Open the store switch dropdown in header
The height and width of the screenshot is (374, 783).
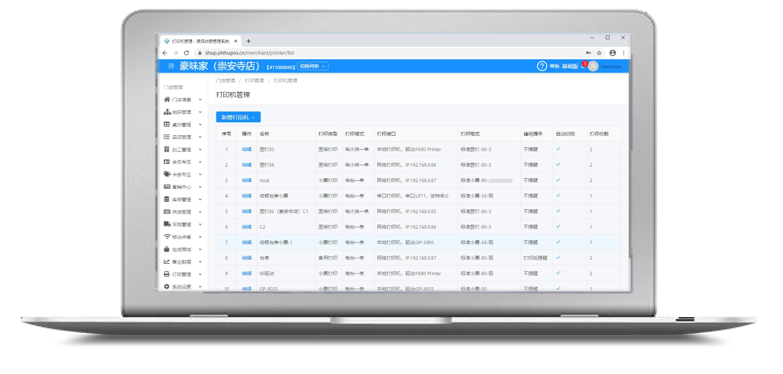click(313, 66)
